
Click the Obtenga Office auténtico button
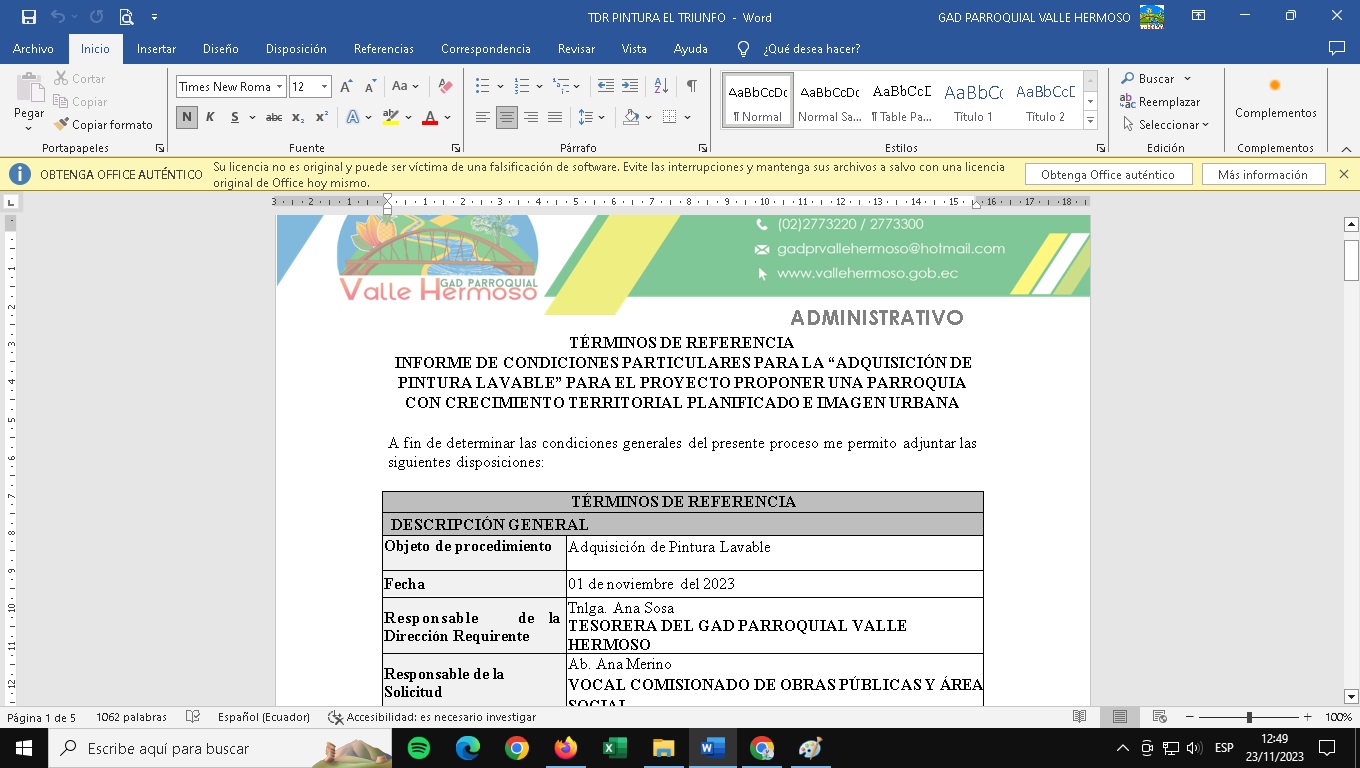pyautogui.click(x=1108, y=175)
